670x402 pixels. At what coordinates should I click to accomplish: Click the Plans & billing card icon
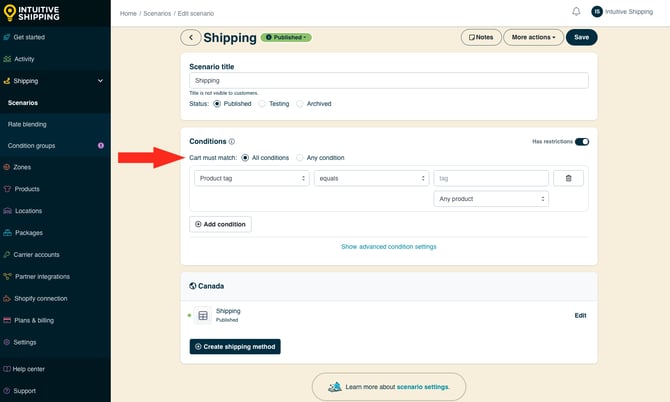(7, 320)
